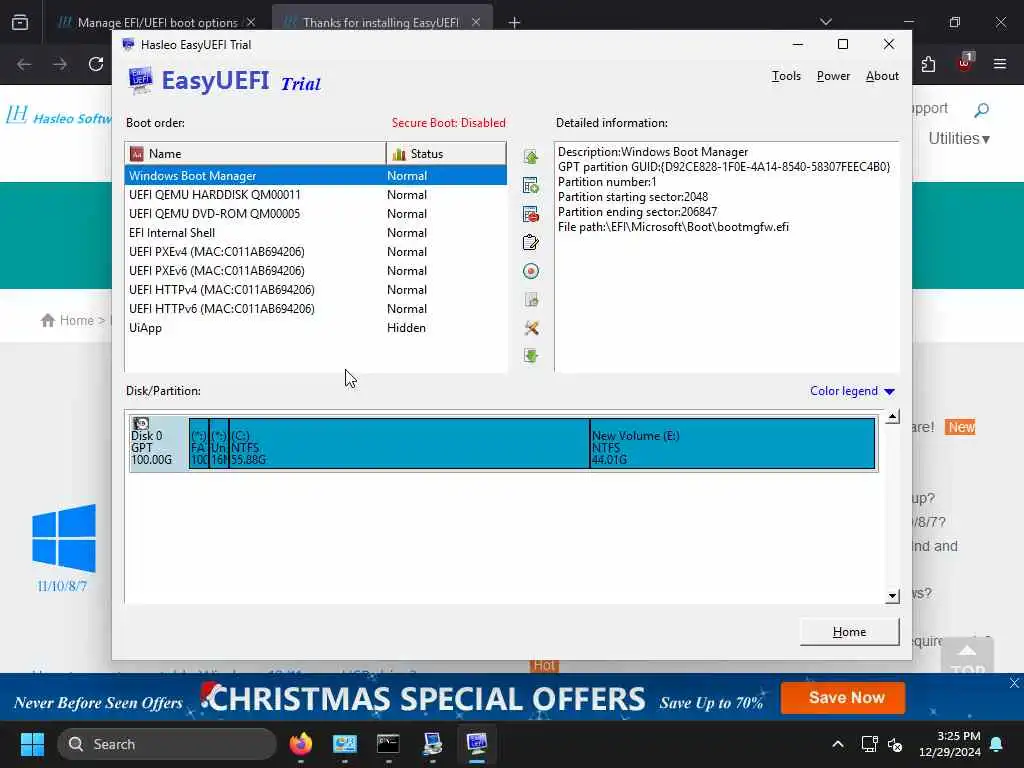Open the Windows Start menu

coord(32,744)
